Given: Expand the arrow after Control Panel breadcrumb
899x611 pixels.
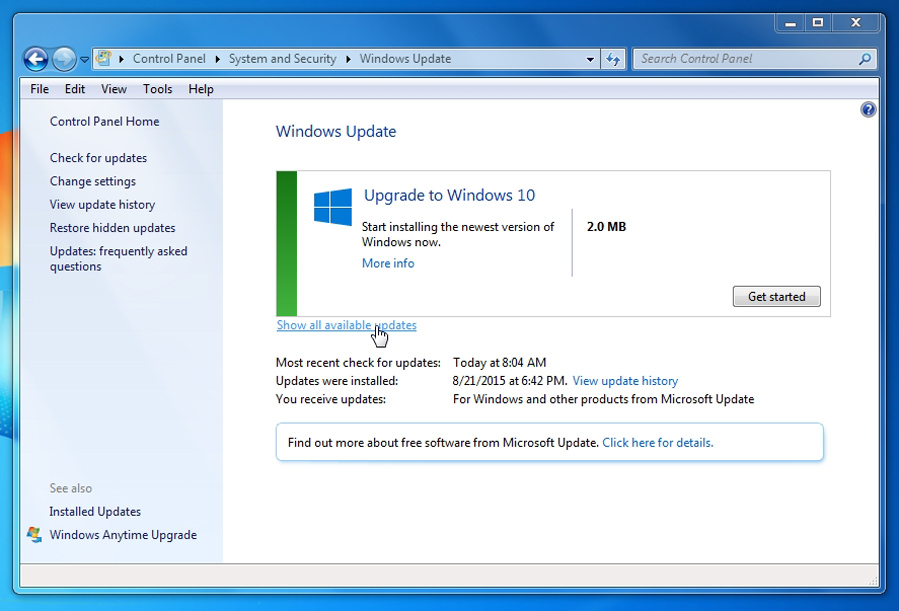Looking at the screenshot, I should click(x=217, y=58).
